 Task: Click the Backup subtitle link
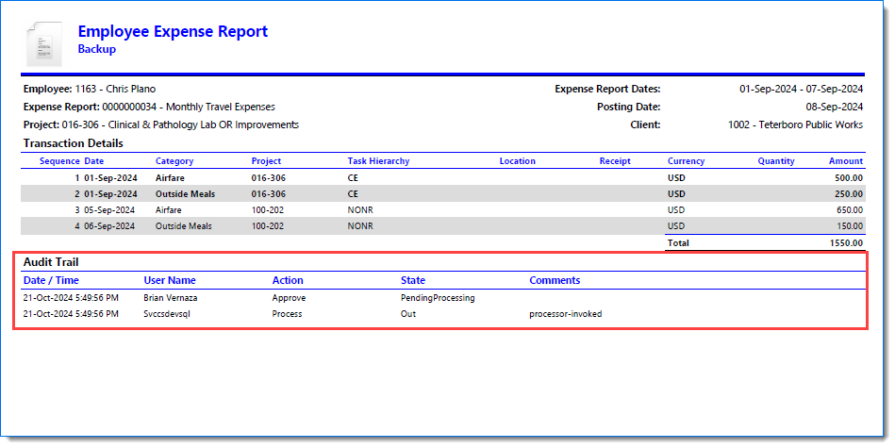tap(96, 49)
